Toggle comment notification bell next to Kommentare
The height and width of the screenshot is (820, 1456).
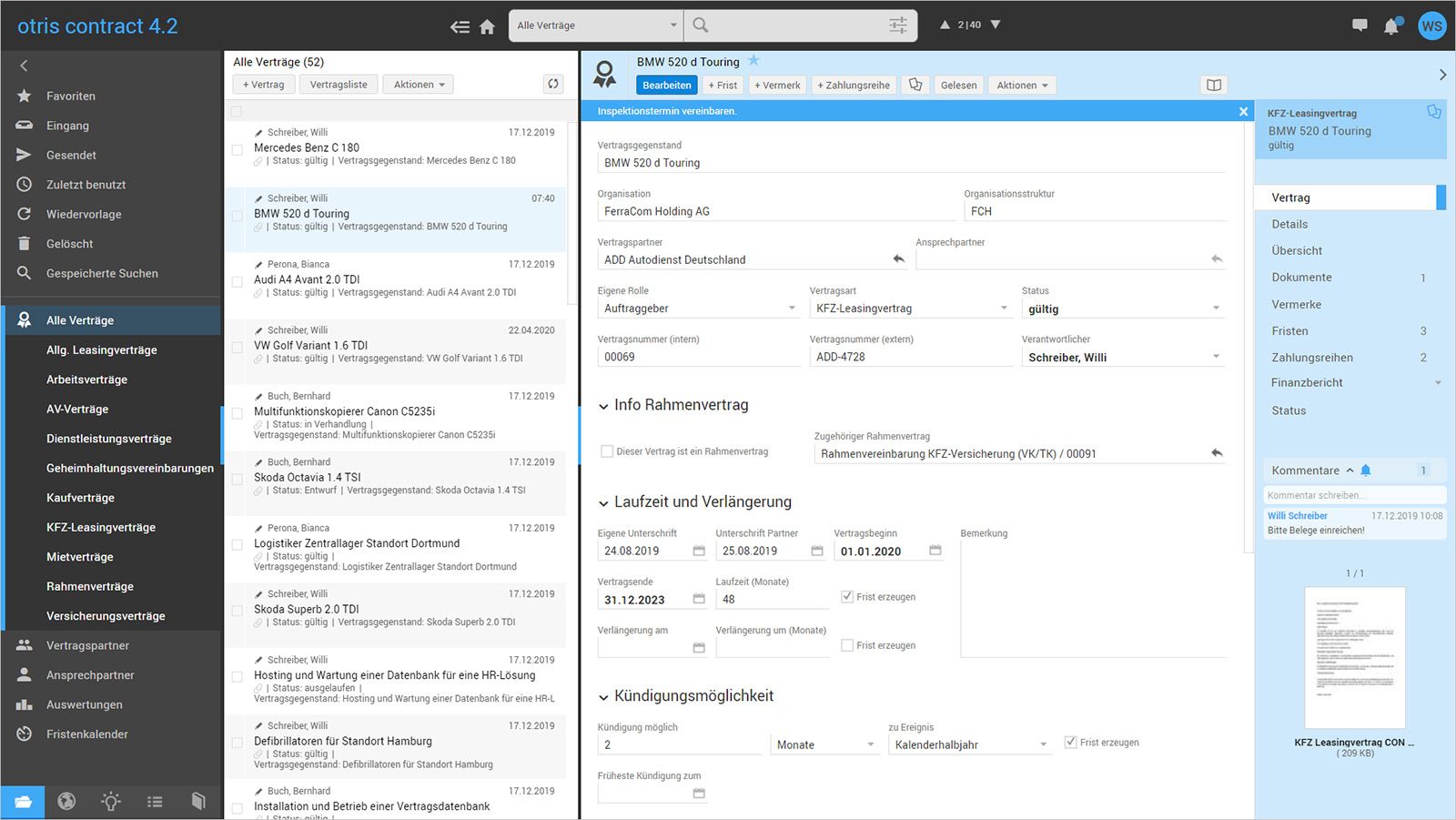click(1365, 471)
